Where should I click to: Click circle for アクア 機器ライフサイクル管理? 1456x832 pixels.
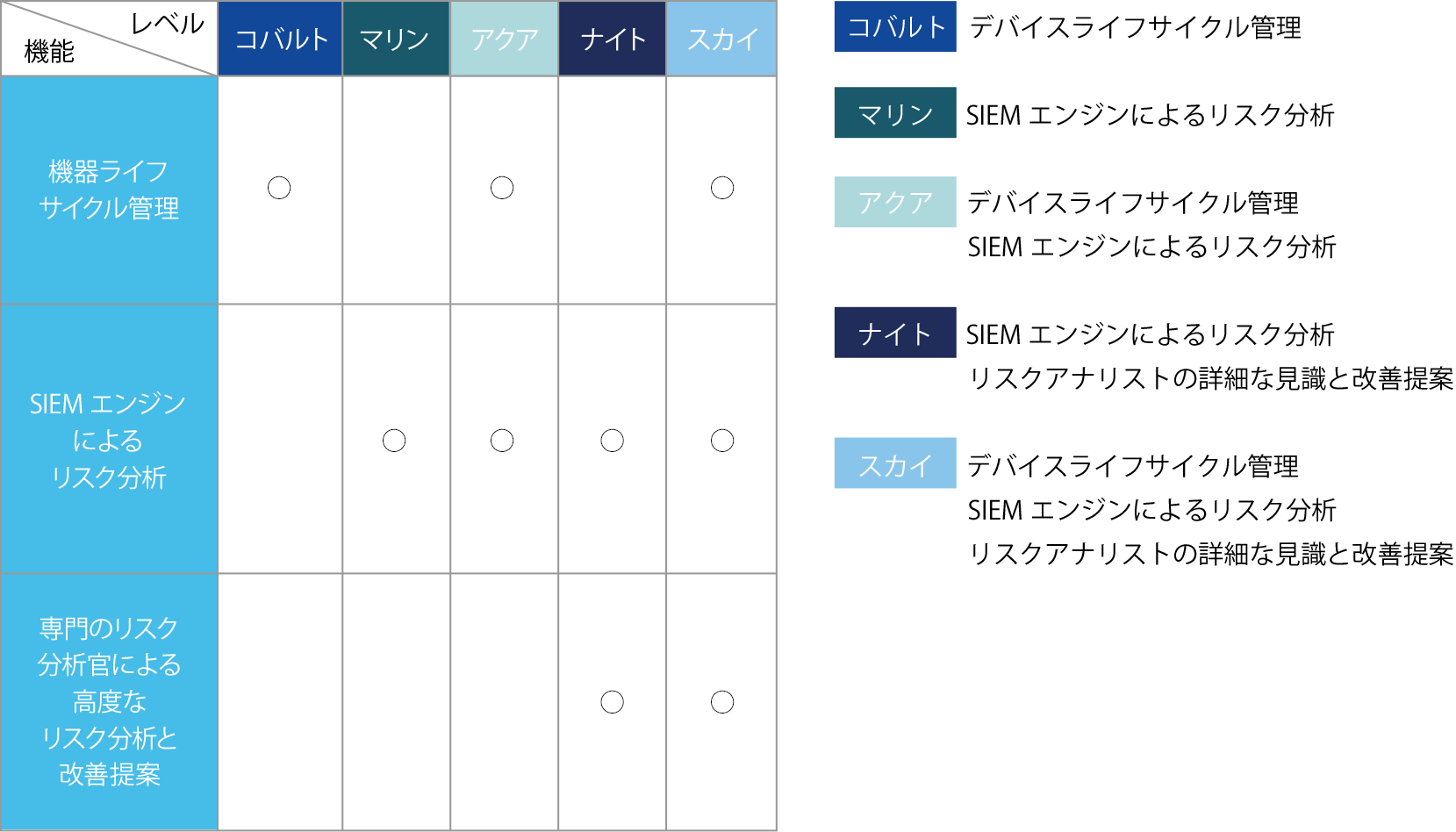click(x=502, y=188)
